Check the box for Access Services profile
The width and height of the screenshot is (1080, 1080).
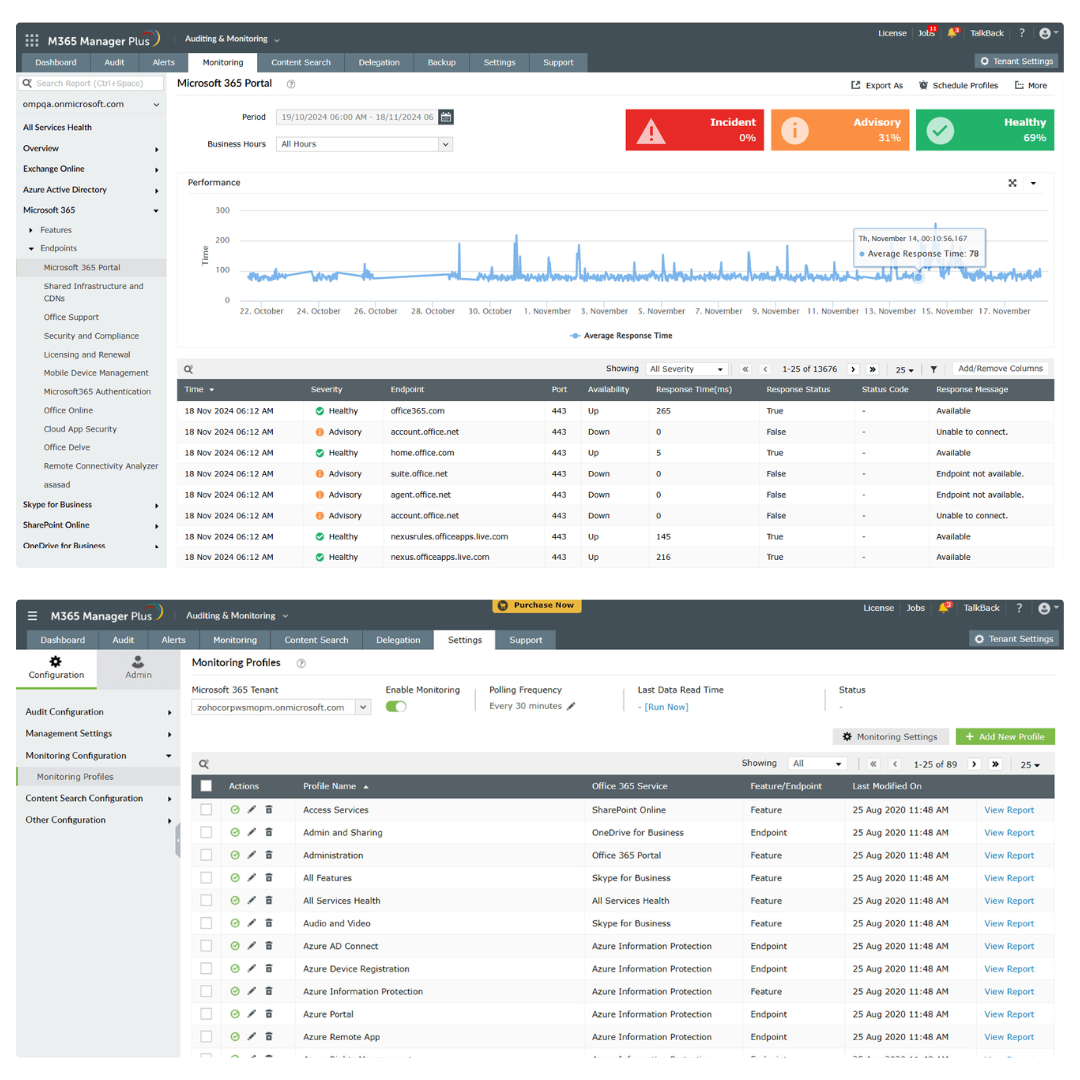coord(206,810)
